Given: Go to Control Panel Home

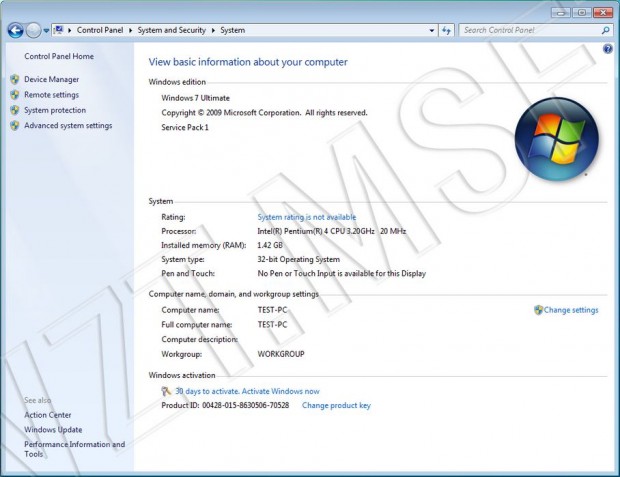Looking at the screenshot, I should coord(59,56).
